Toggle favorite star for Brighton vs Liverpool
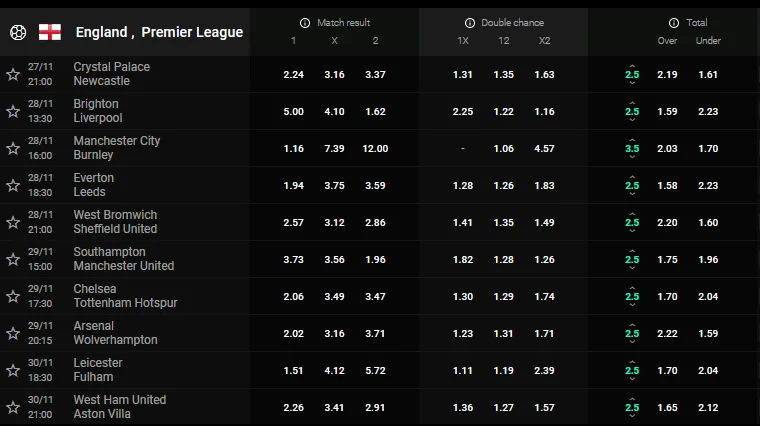The image size is (760, 426). click(x=13, y=111)
